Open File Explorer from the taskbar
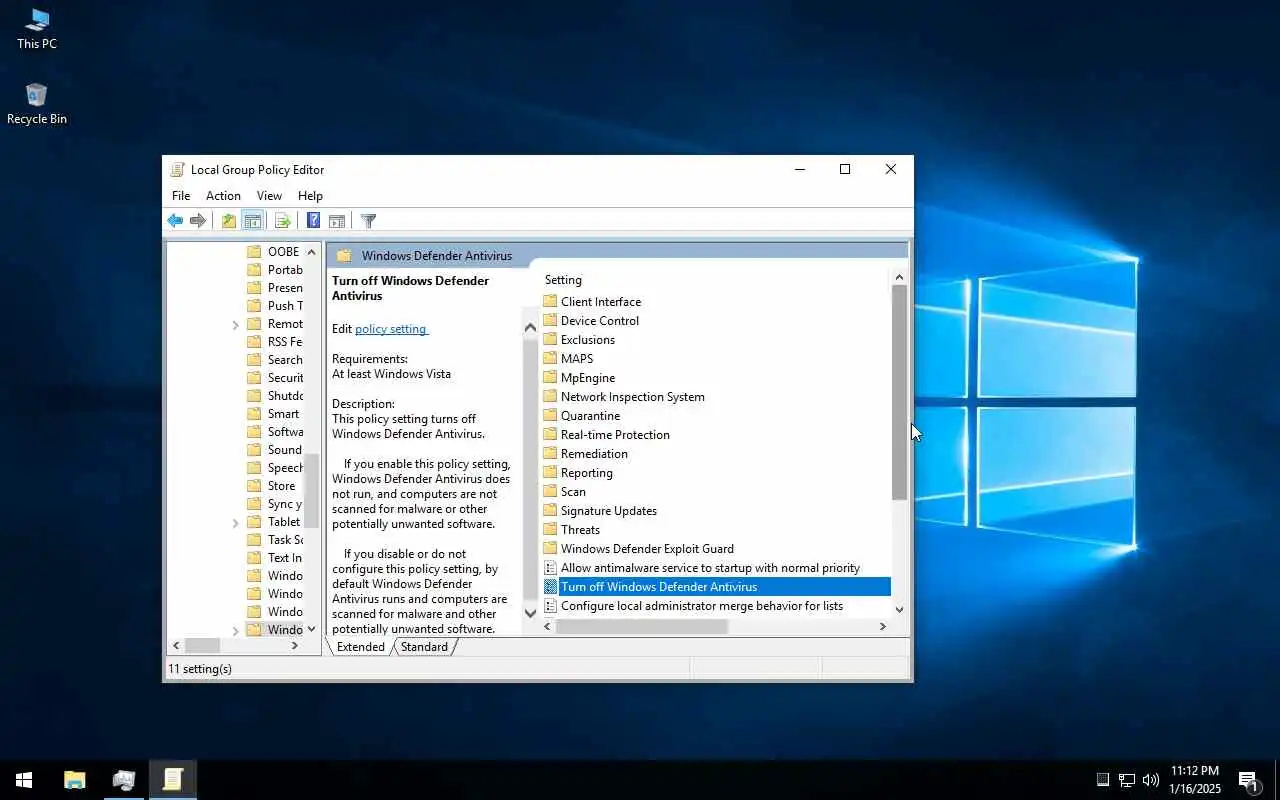The image size is (1280, 800). point(74,780)
